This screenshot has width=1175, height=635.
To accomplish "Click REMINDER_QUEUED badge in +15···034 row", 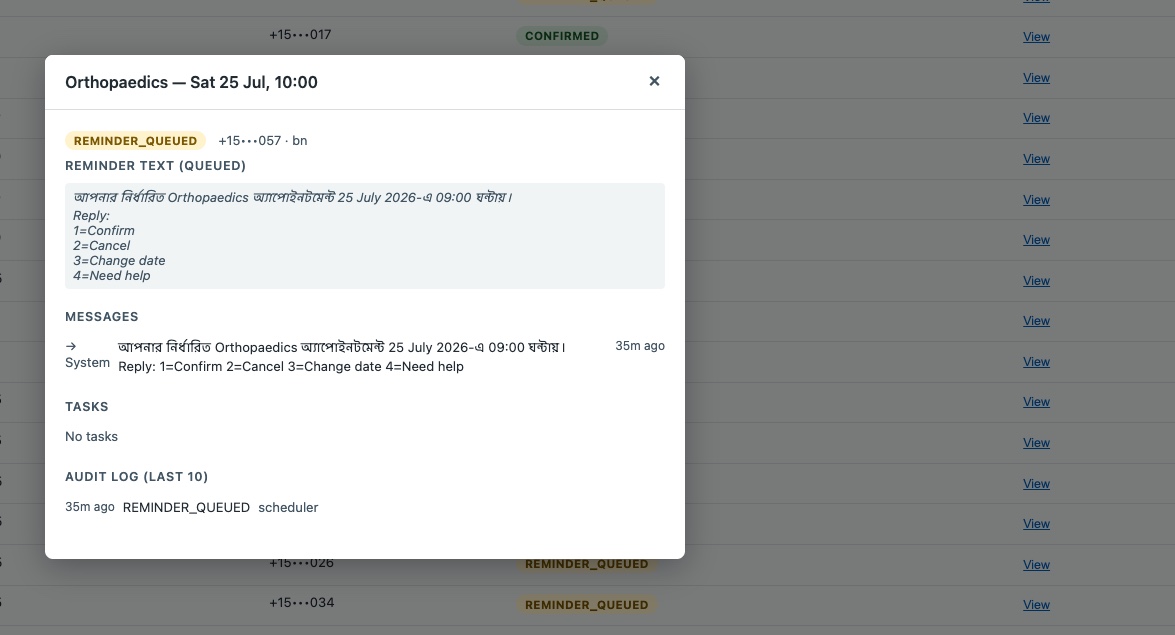I will 587,605.
